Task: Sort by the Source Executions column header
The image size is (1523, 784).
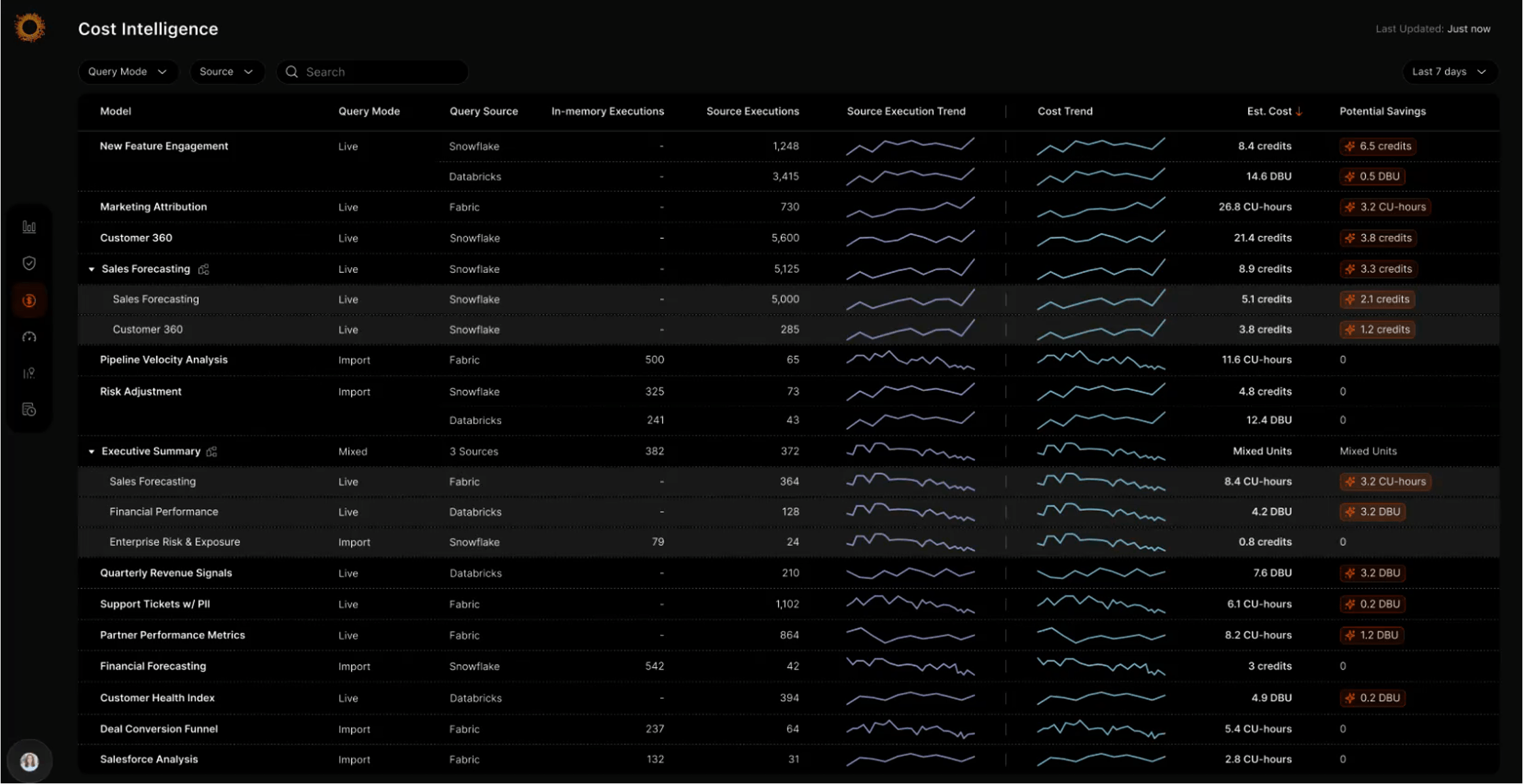Action: (753, 111)
